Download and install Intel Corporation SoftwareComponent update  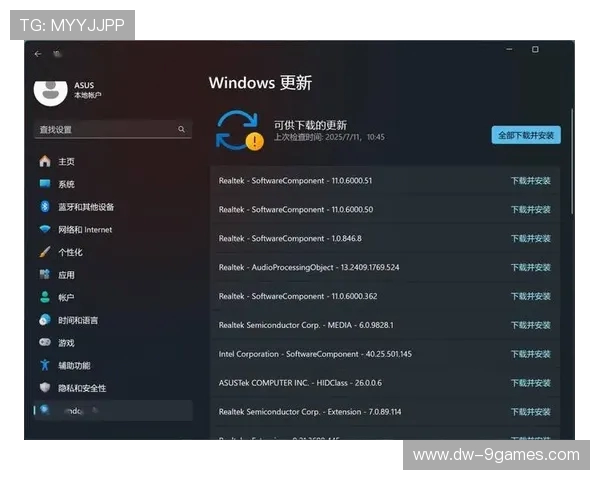530,354
